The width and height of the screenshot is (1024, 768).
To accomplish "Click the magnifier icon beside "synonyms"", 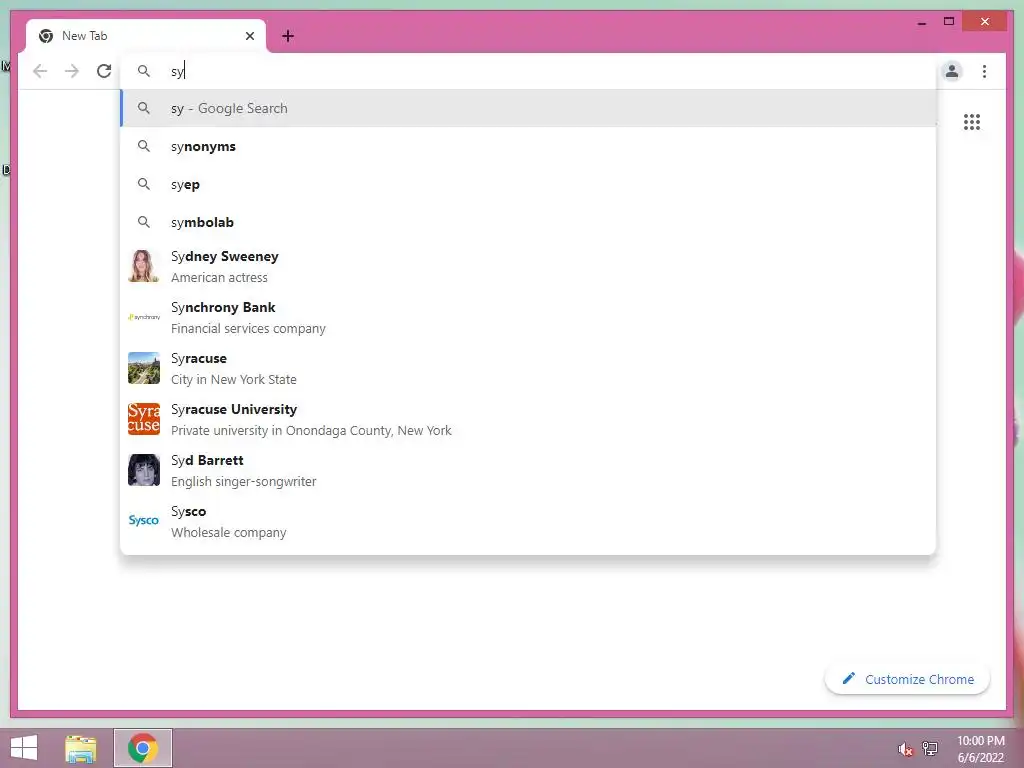I will [144, 146].
